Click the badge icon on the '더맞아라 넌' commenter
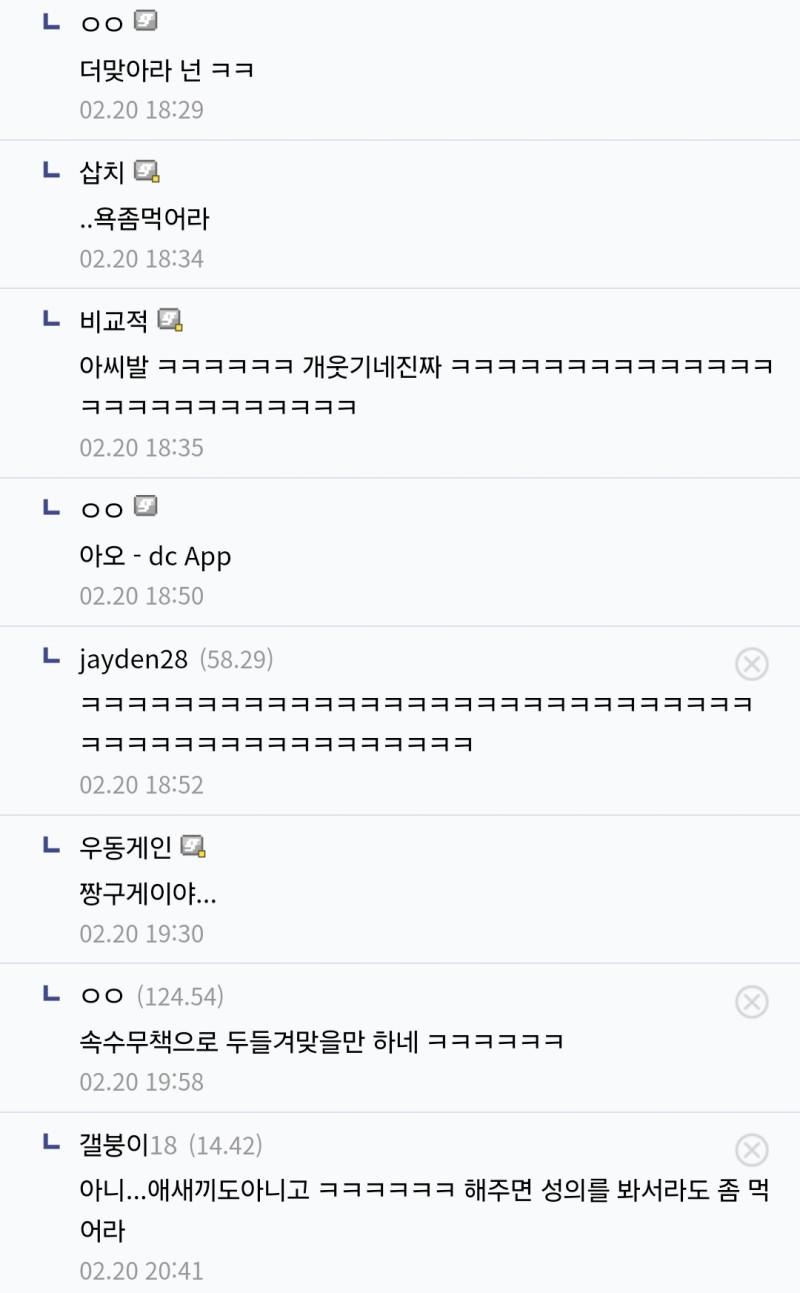 click(x=146, y=20)
